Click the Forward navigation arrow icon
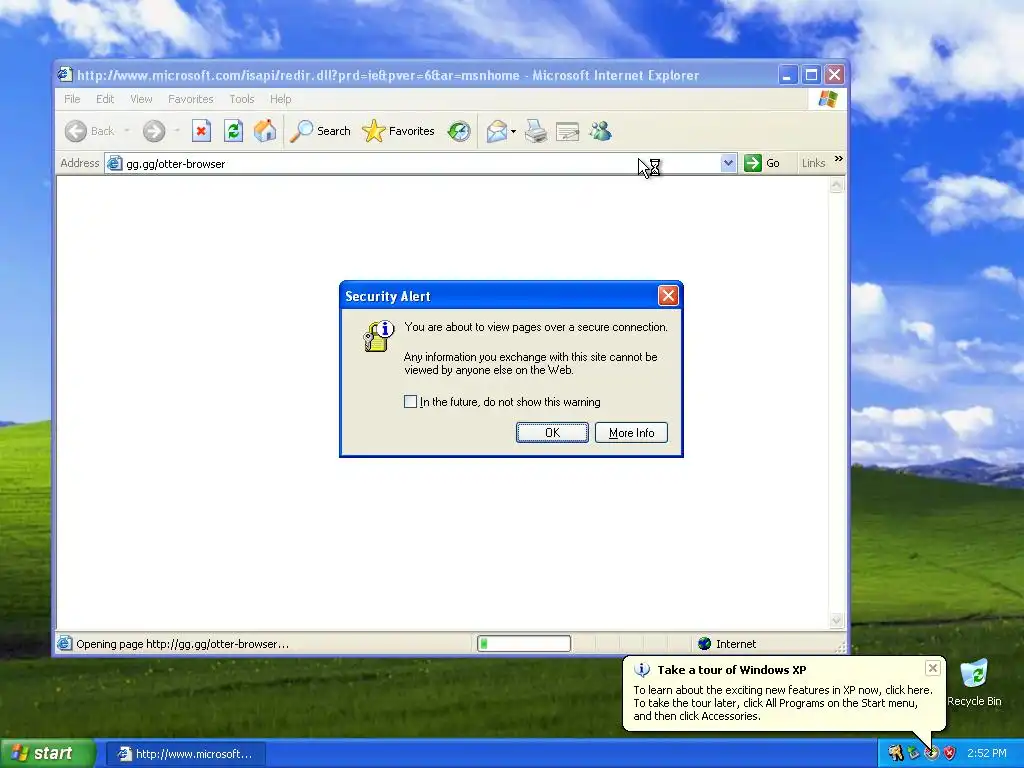Viewport: 1024px width, 768px height. pyautogui.click(x=154, y=131)
